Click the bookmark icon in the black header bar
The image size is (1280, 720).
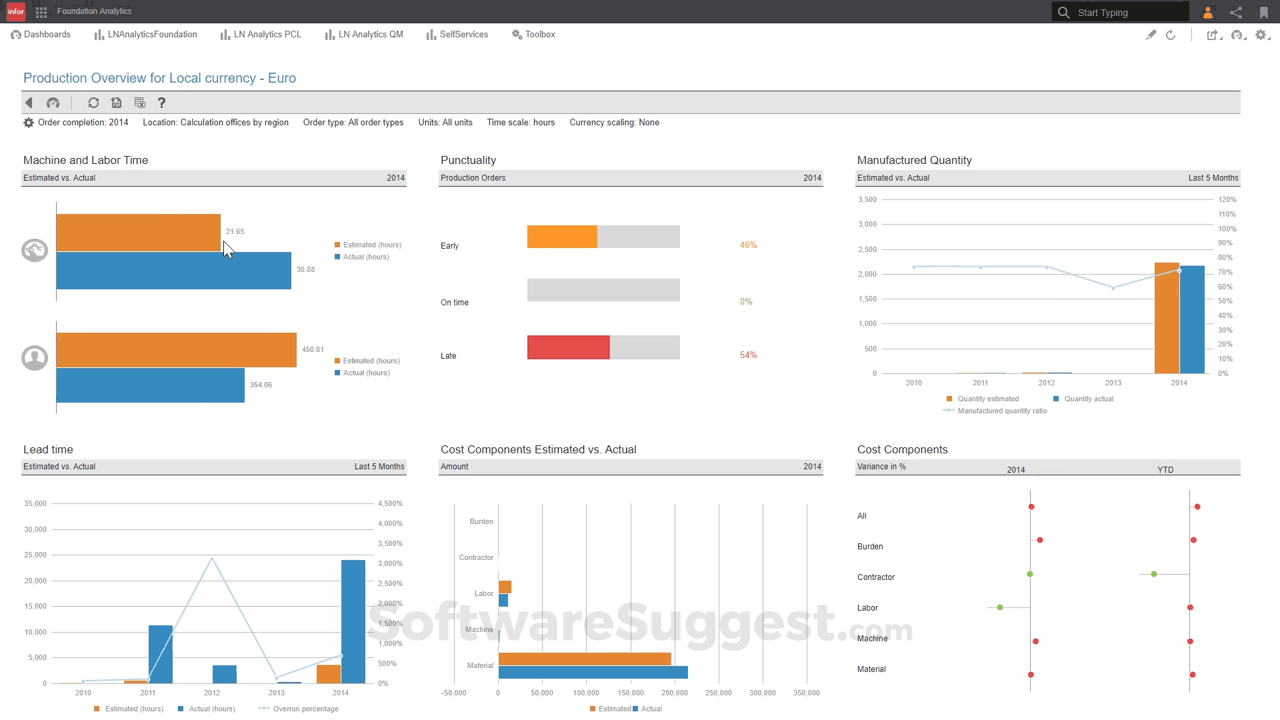1263,11
